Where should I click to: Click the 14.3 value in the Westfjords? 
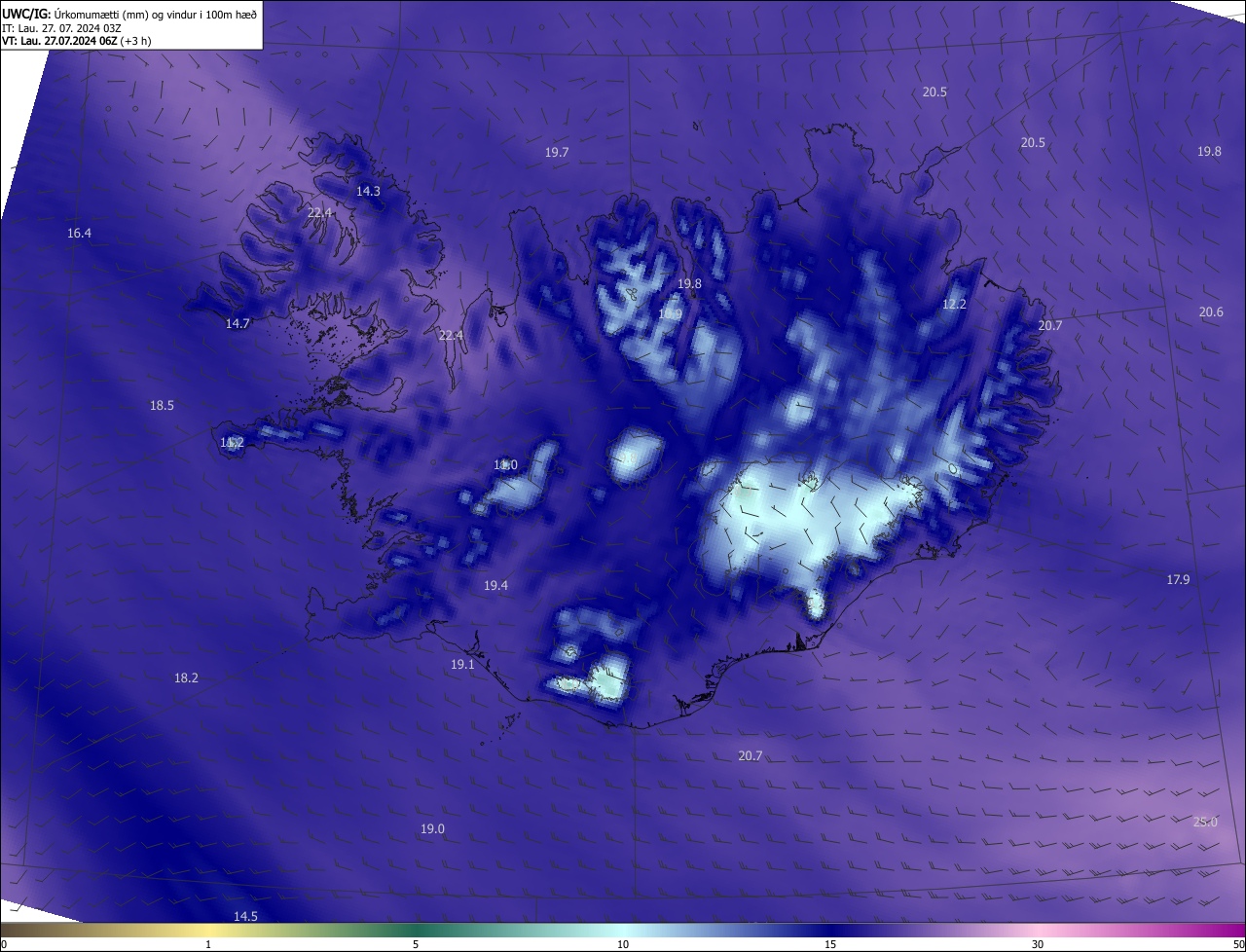pyautogui.click(x=368, y=191)
